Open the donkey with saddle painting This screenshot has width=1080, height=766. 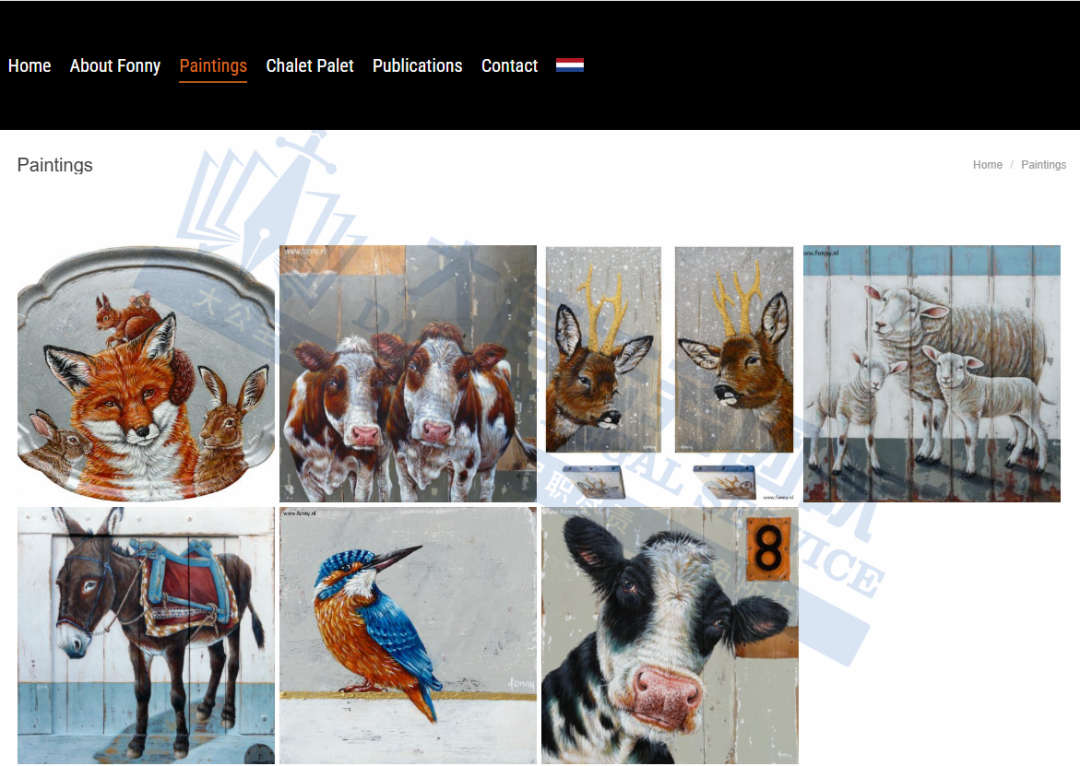146,635
